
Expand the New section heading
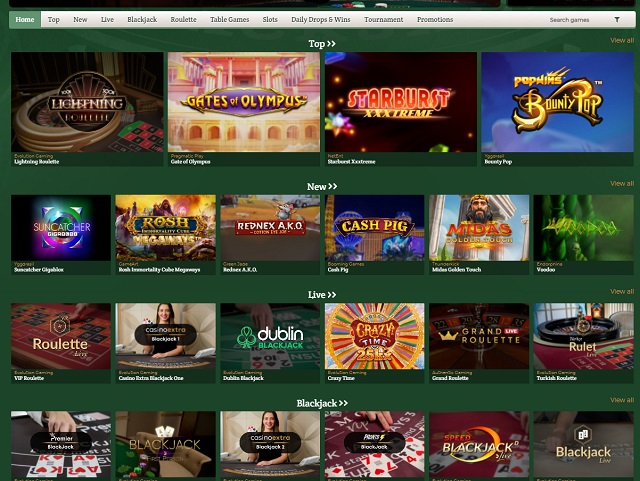point(322,187)
